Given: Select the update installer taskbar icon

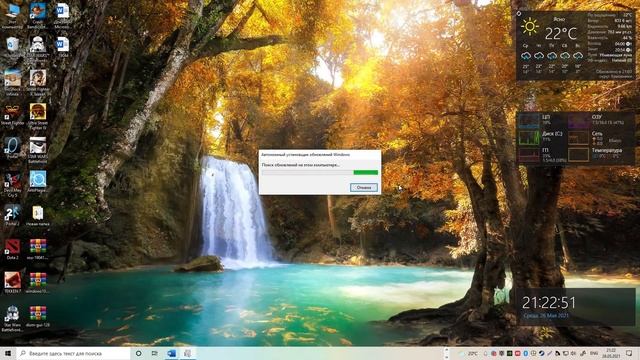Looking at the screenshot, I should pos(187,353).
